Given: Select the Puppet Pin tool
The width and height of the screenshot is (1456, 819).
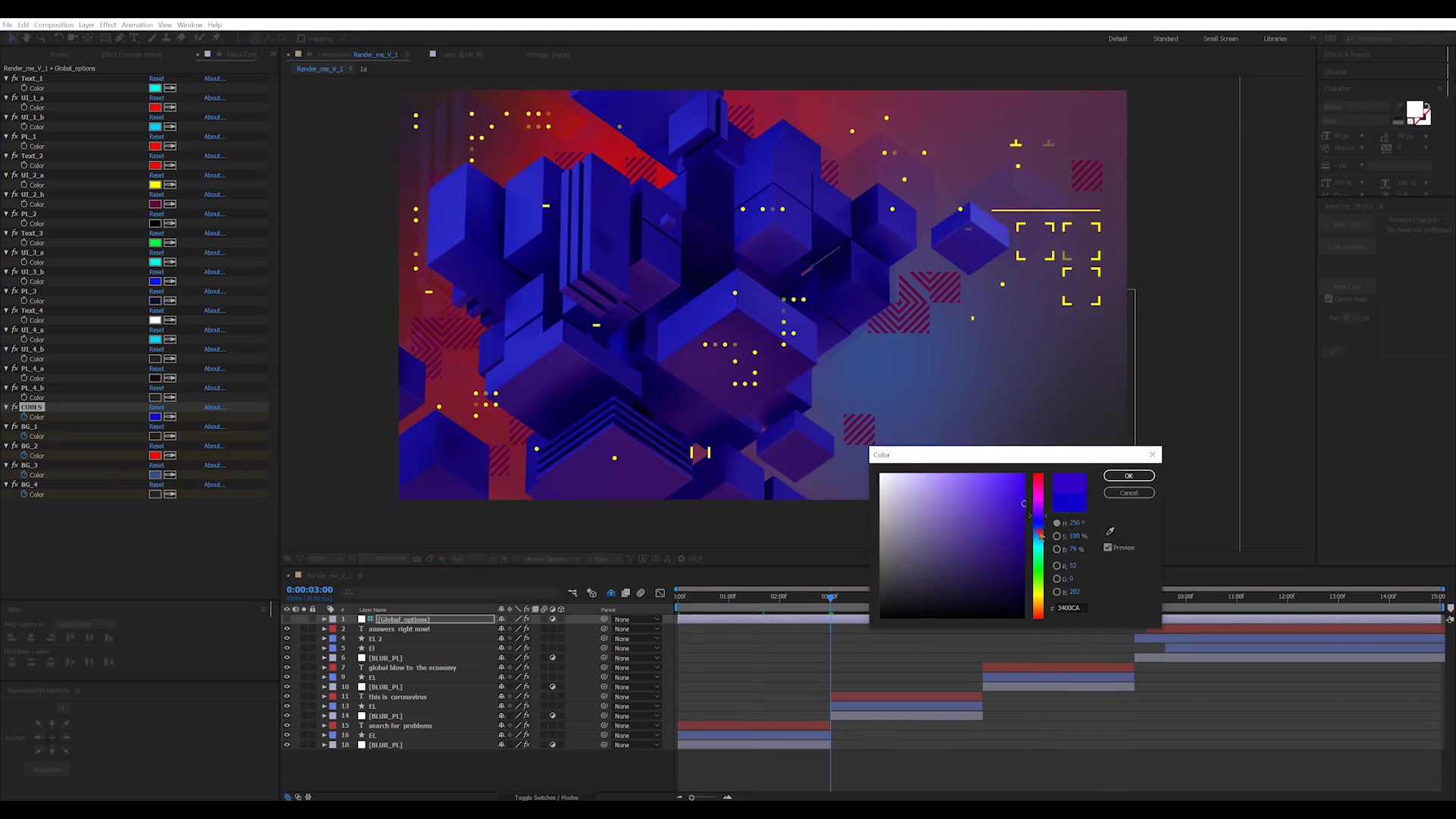Looking at the screenshot, I should coord(216,38).
